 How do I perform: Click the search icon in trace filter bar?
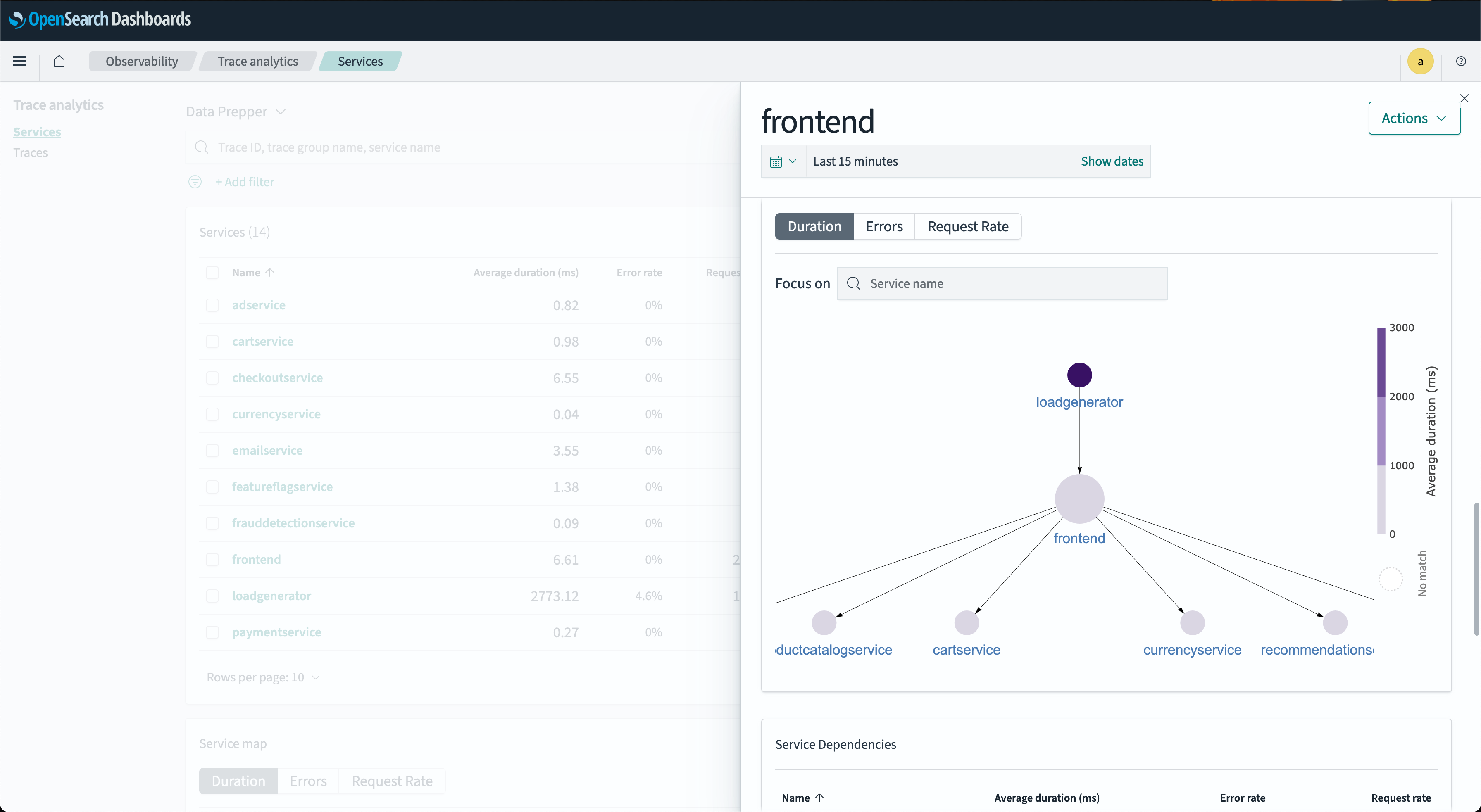point(201,148)
